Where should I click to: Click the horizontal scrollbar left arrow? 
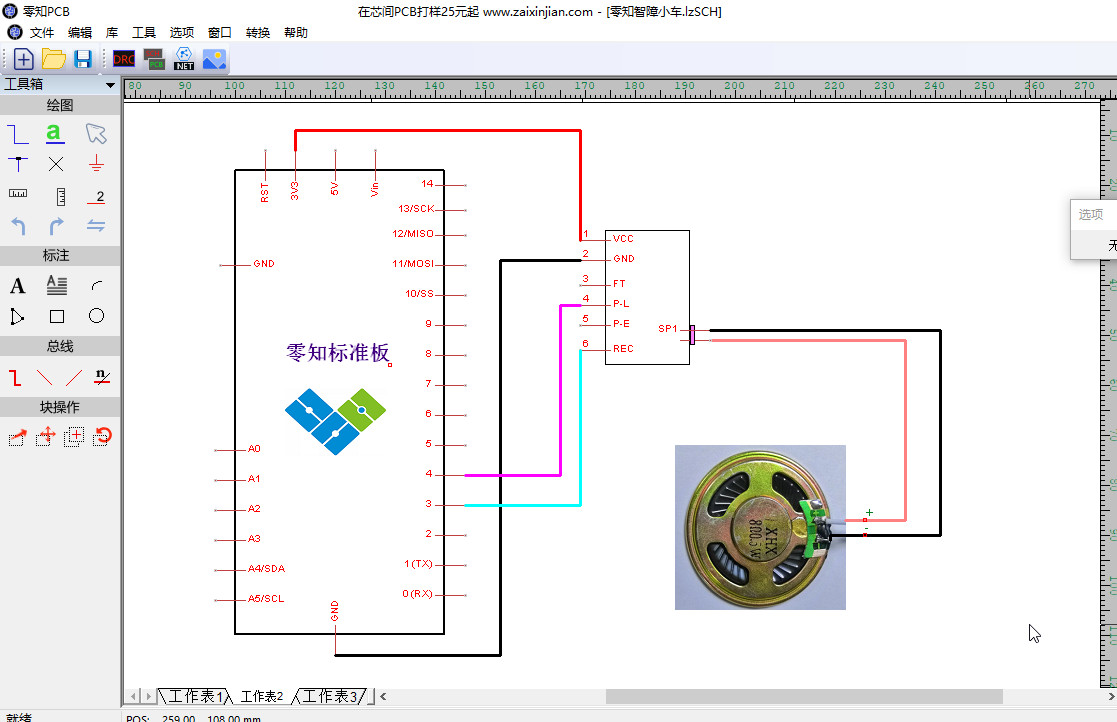(383, 696)
